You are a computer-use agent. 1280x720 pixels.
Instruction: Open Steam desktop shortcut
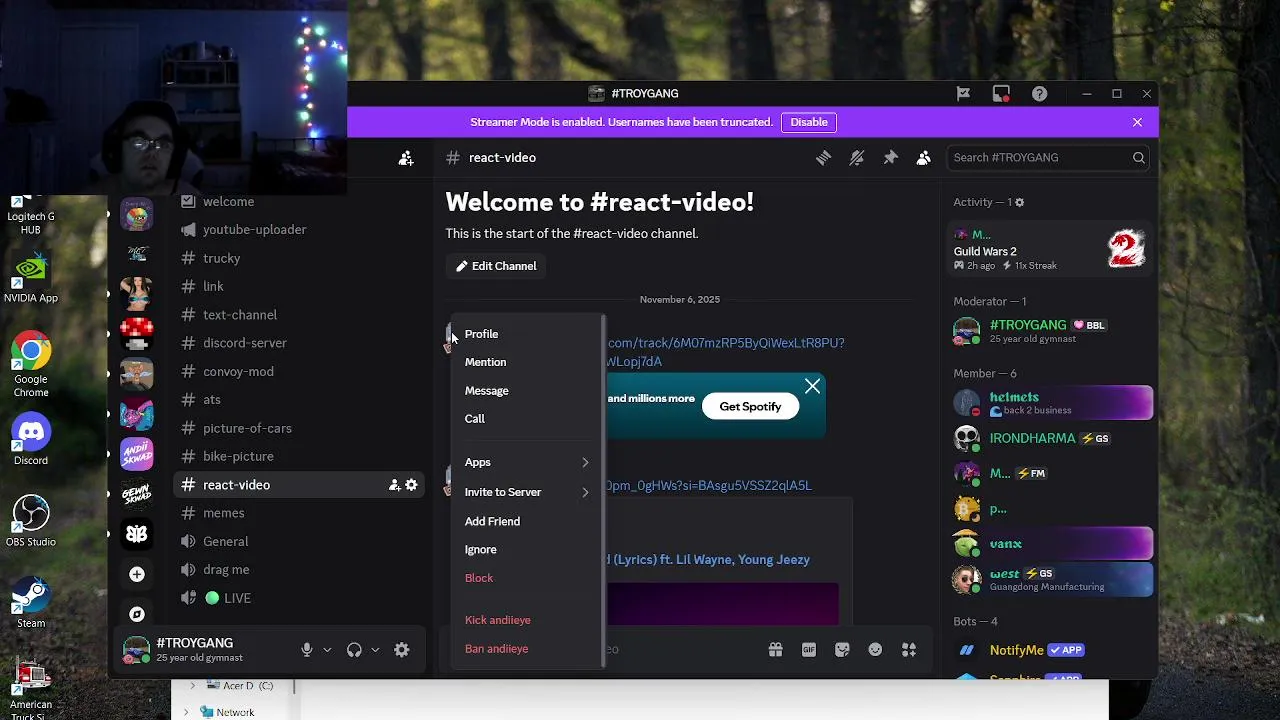coord(31,602)
